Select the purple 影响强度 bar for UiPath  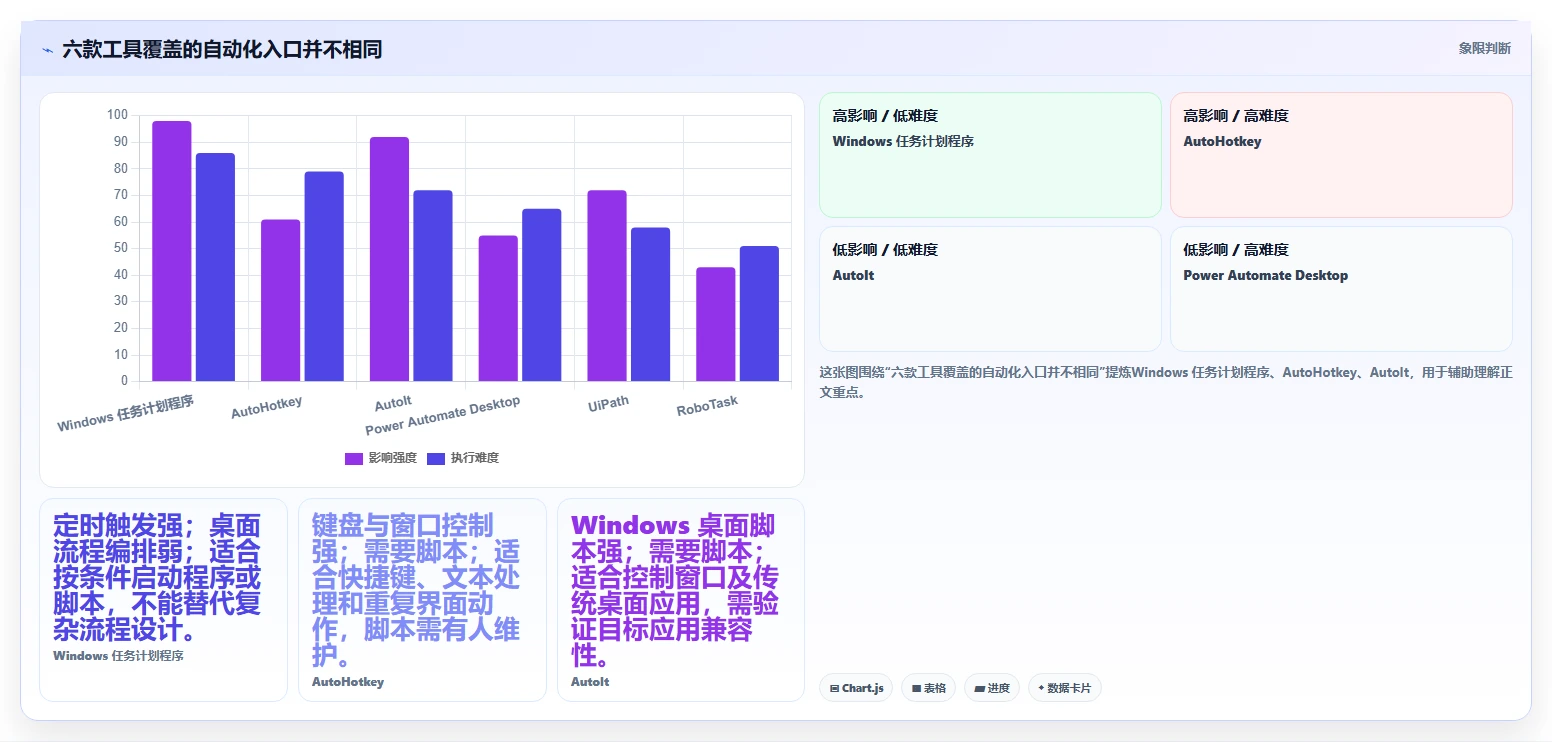[x=607, y=286]
